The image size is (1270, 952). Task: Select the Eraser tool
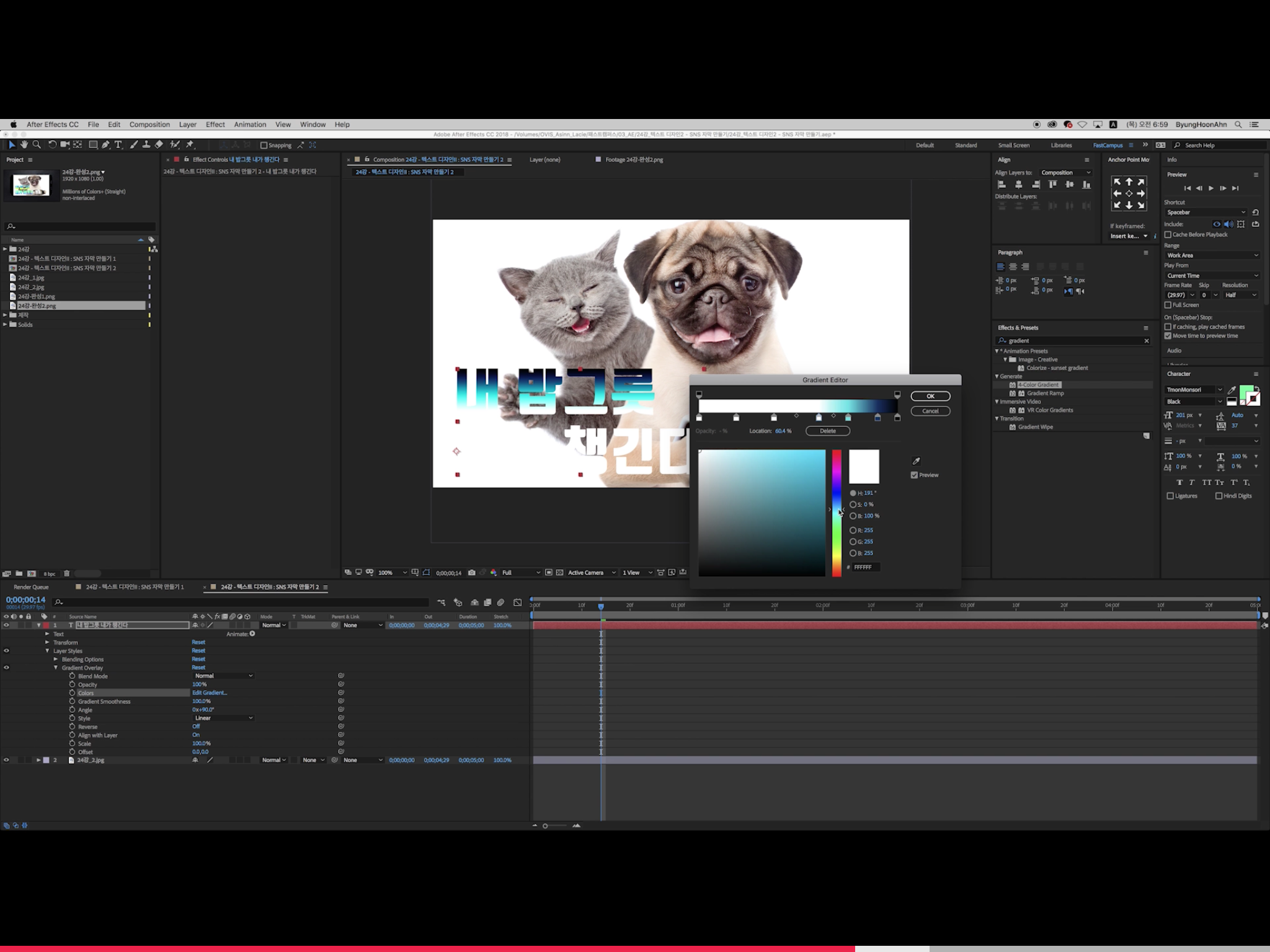tap(159, 144)
